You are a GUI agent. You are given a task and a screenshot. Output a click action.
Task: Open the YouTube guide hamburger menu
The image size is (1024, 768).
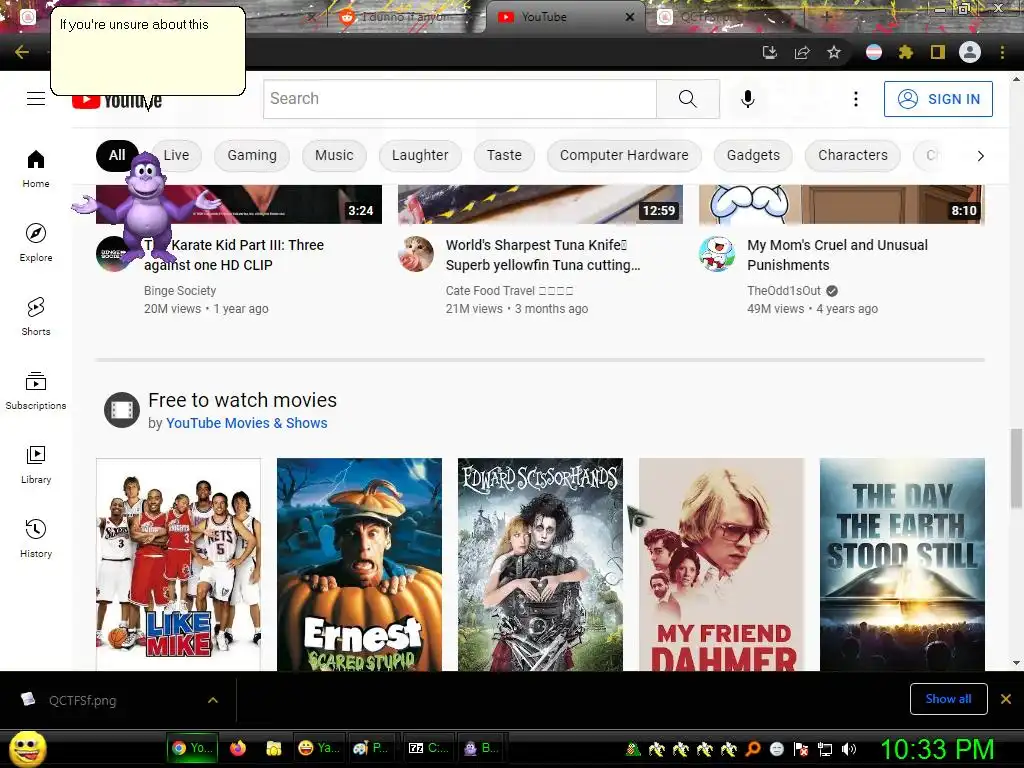pyautogui.click(x=36, y=99)
